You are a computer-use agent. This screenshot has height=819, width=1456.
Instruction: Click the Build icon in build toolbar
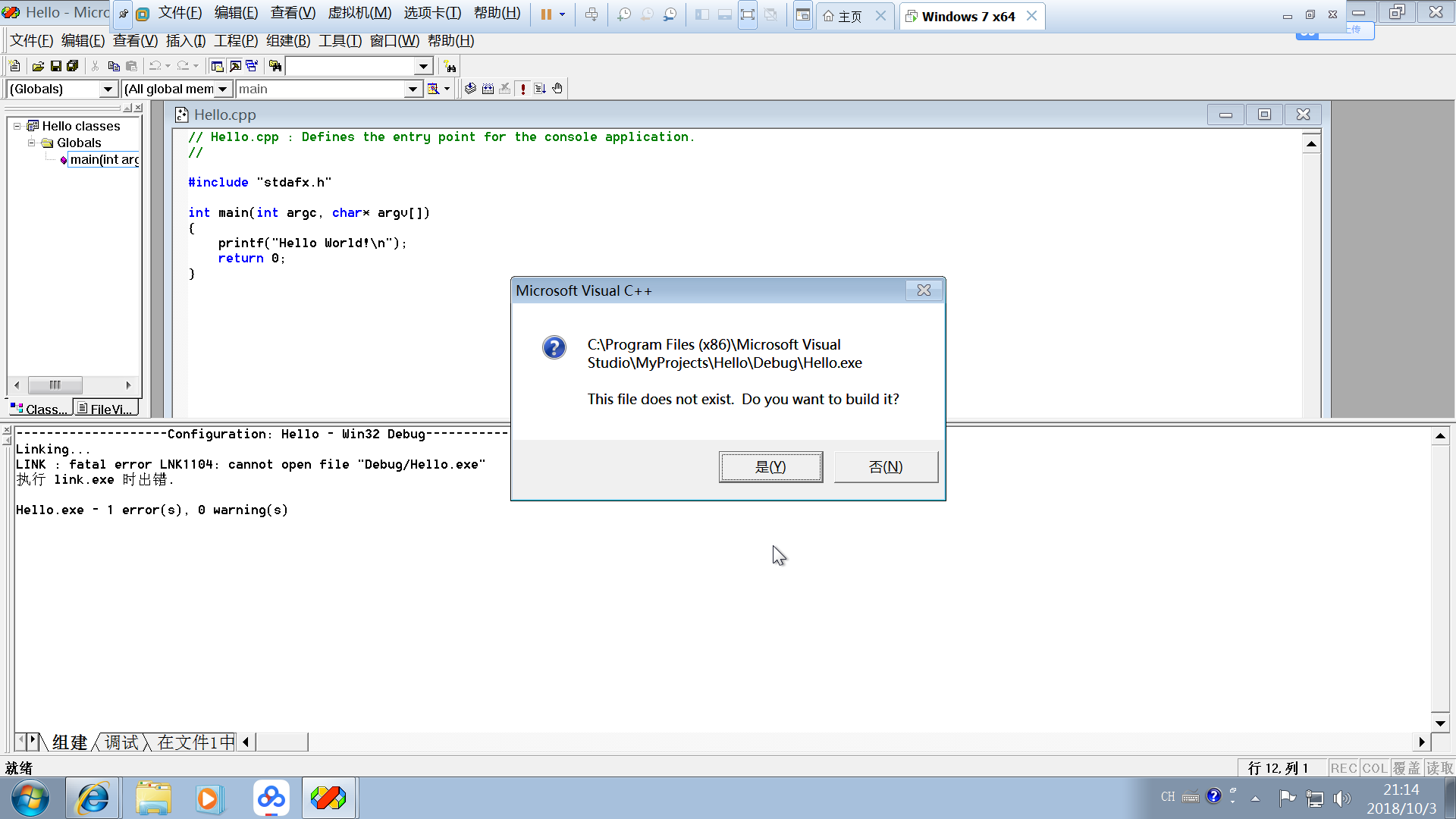pyautogui.click(x=488, y=89)
